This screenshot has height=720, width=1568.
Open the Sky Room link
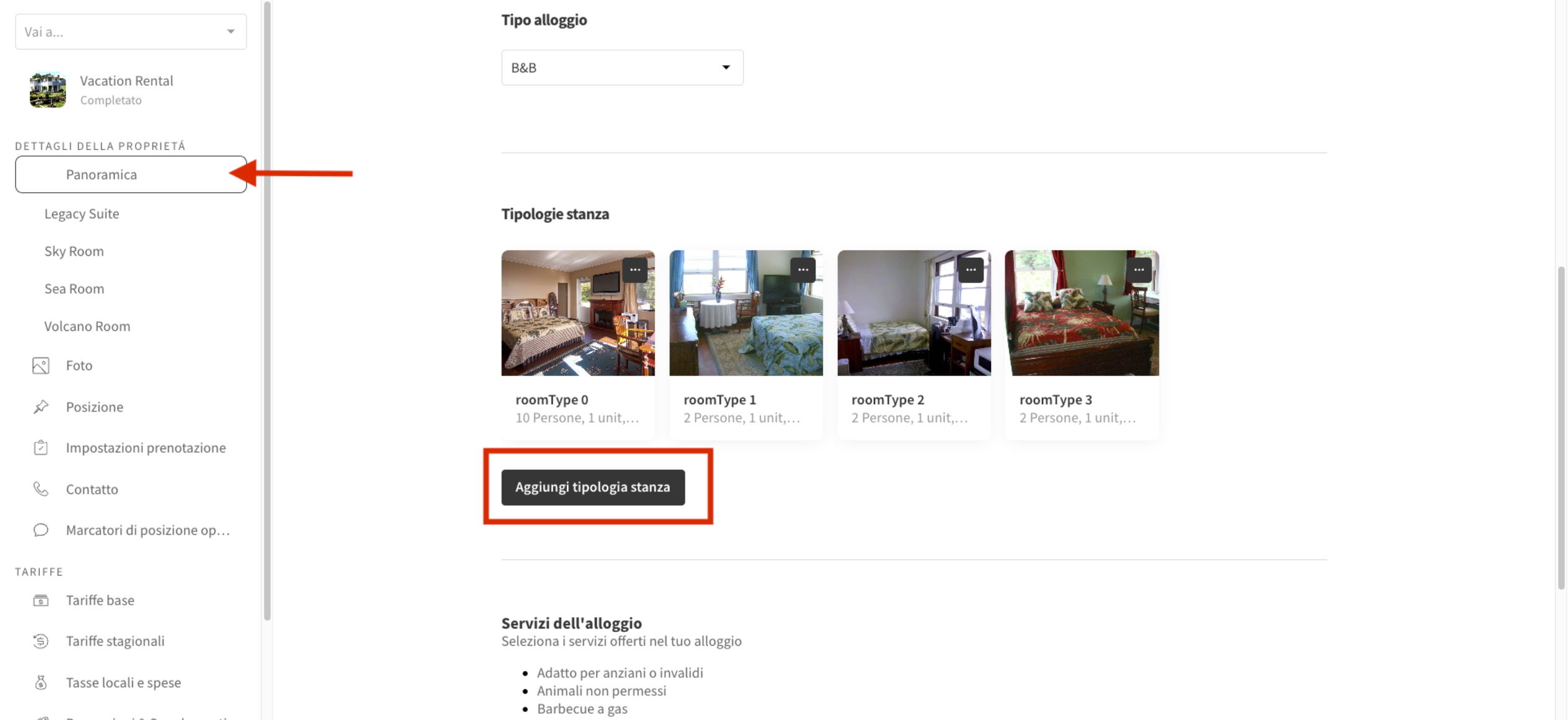point(74,252)
